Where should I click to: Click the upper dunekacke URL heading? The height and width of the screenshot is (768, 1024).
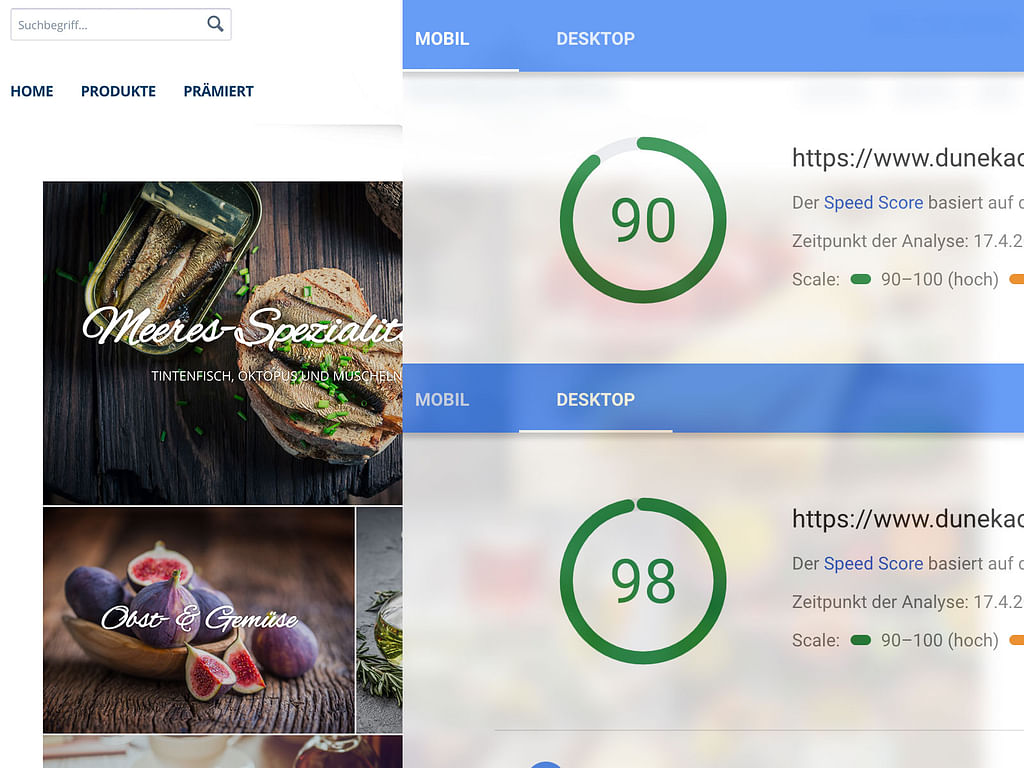coord(908,159)
